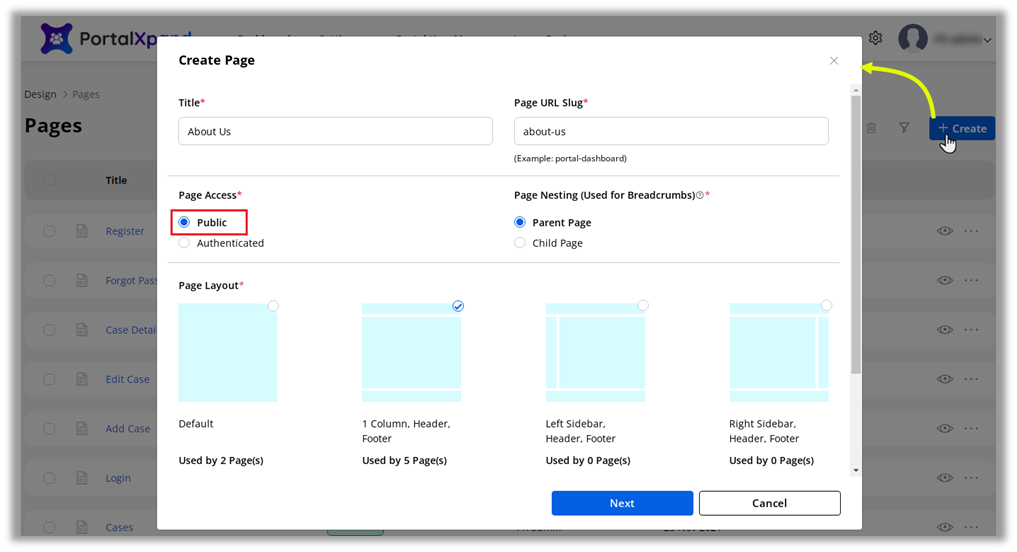1017x552 pixels.
Task: Go to Design in the breadcrumb
Action: tap(40, 94)
